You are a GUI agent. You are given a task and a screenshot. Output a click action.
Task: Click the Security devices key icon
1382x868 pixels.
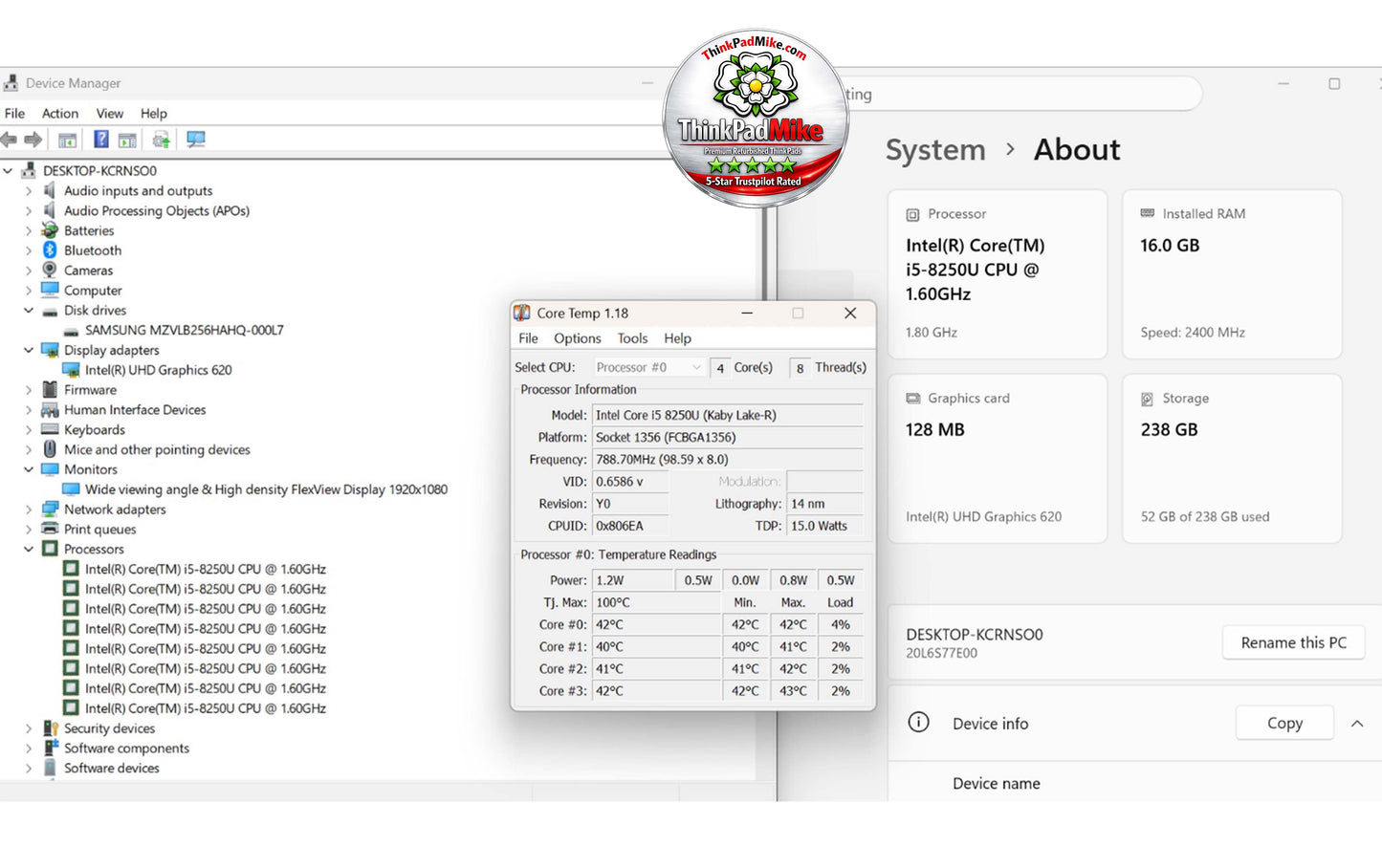coord(50,728)
